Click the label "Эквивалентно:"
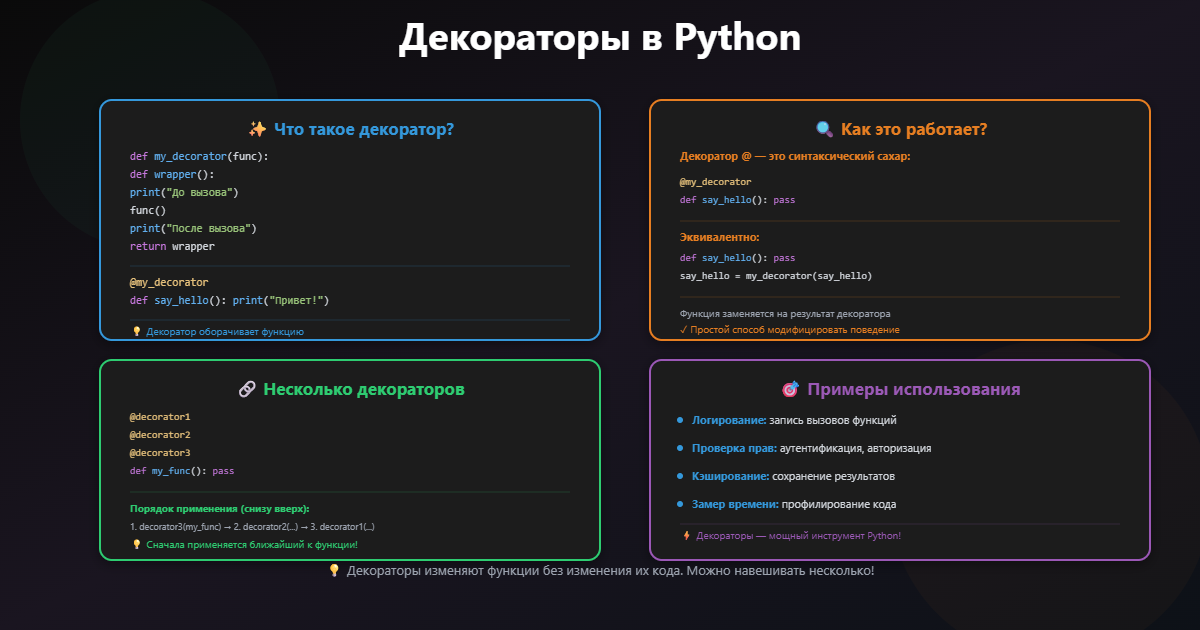The image size is (1200, 630). tap(720, 237)
